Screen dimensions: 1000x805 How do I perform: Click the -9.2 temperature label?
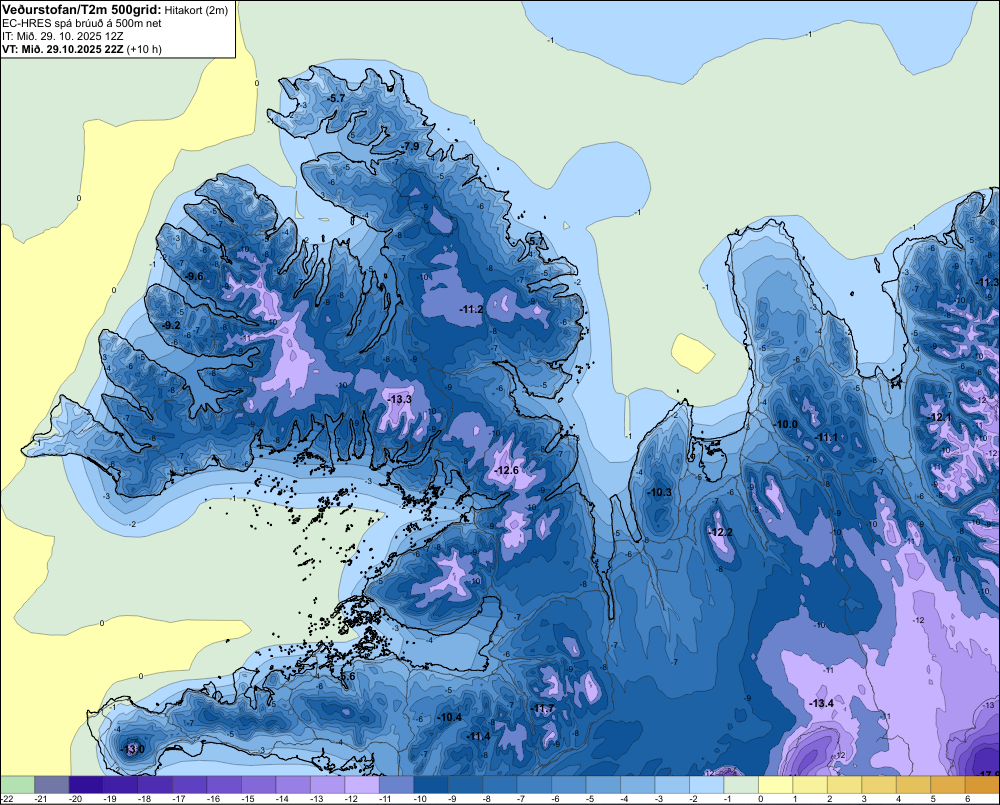(x=171, y=325)
